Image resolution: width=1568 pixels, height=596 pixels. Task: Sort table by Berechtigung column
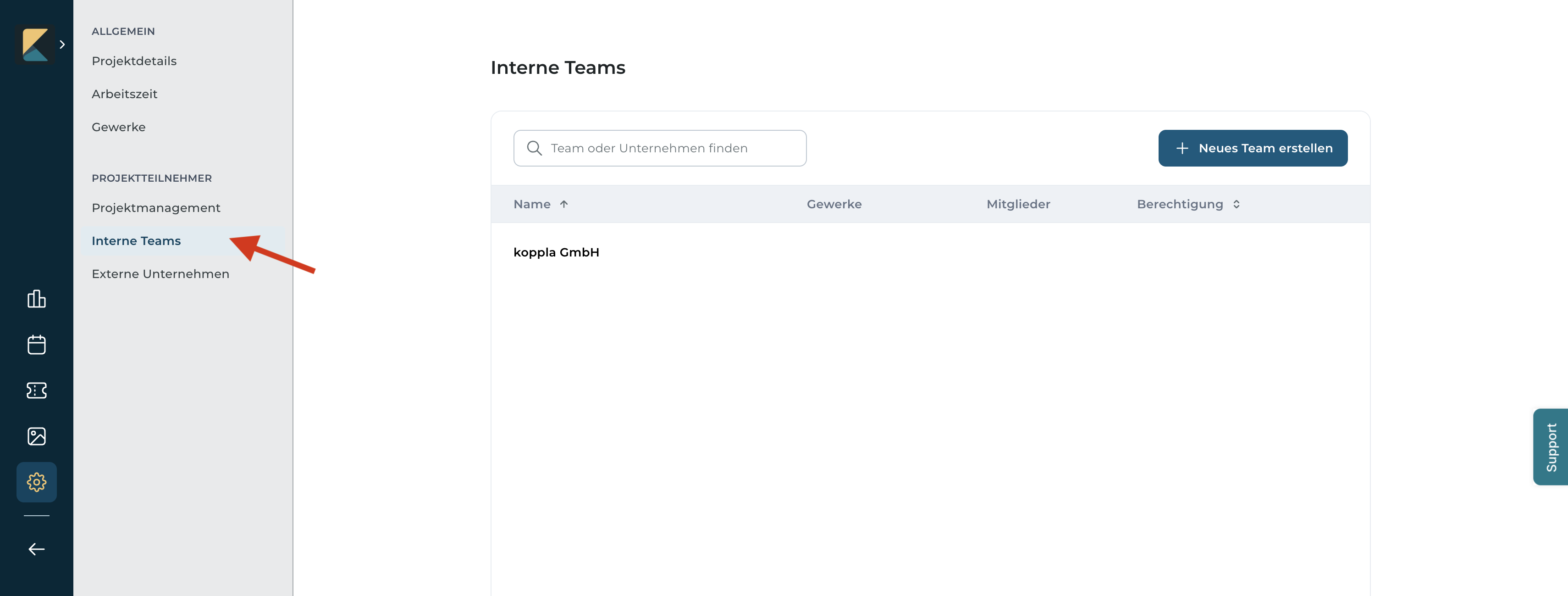pos(1188,204)
